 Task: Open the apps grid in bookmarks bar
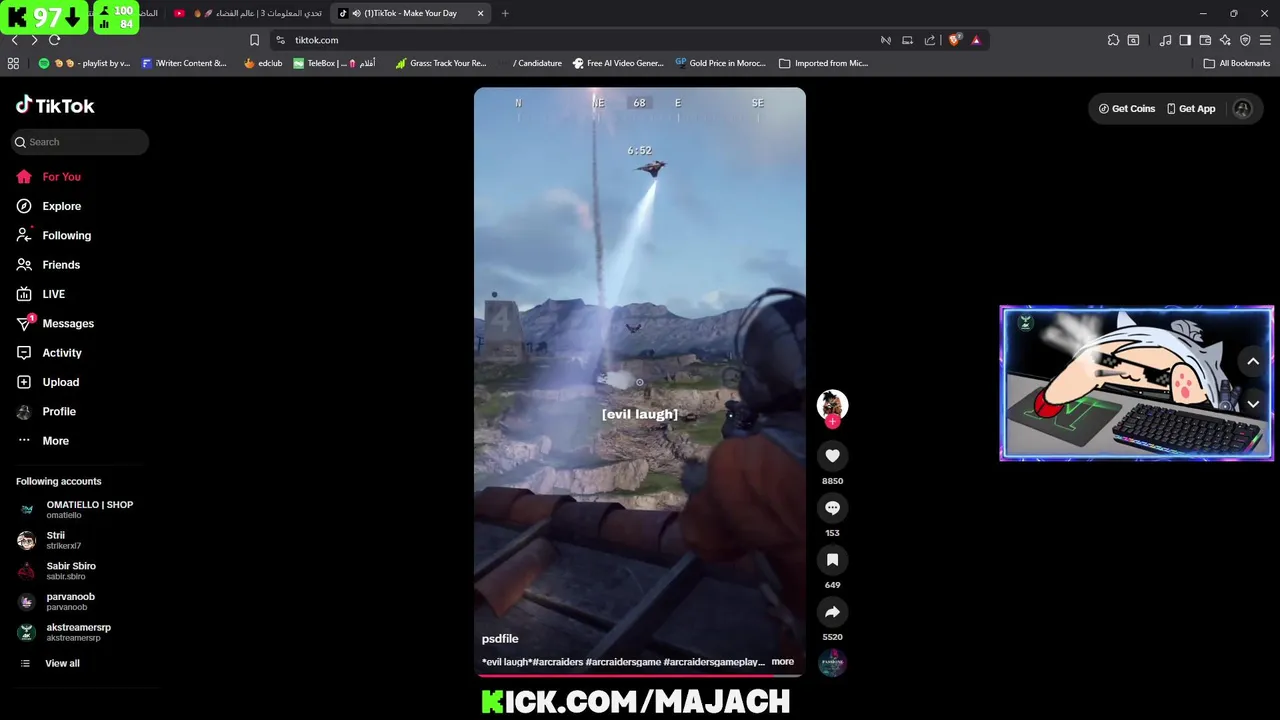[x=13, y=63]
